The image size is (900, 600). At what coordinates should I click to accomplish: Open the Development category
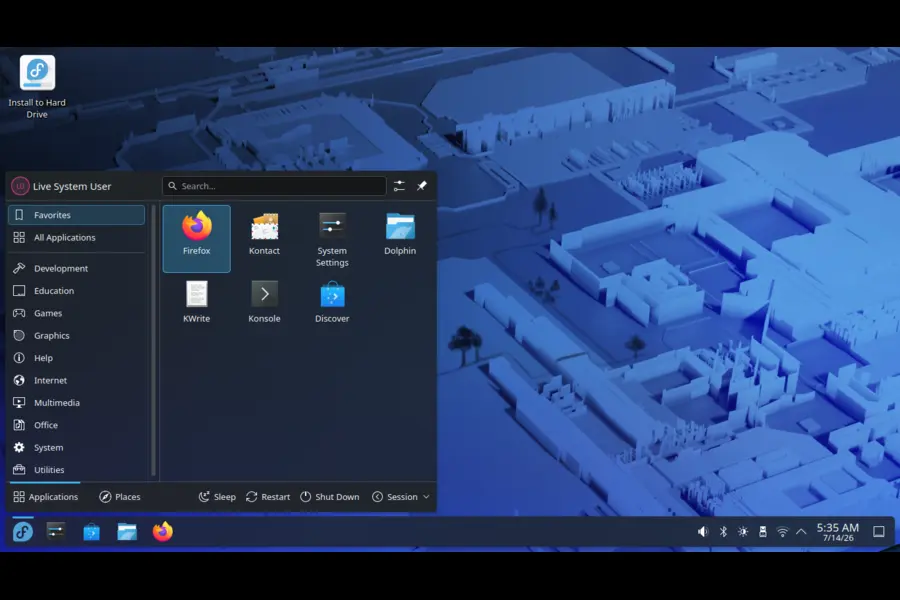point(76,268)
